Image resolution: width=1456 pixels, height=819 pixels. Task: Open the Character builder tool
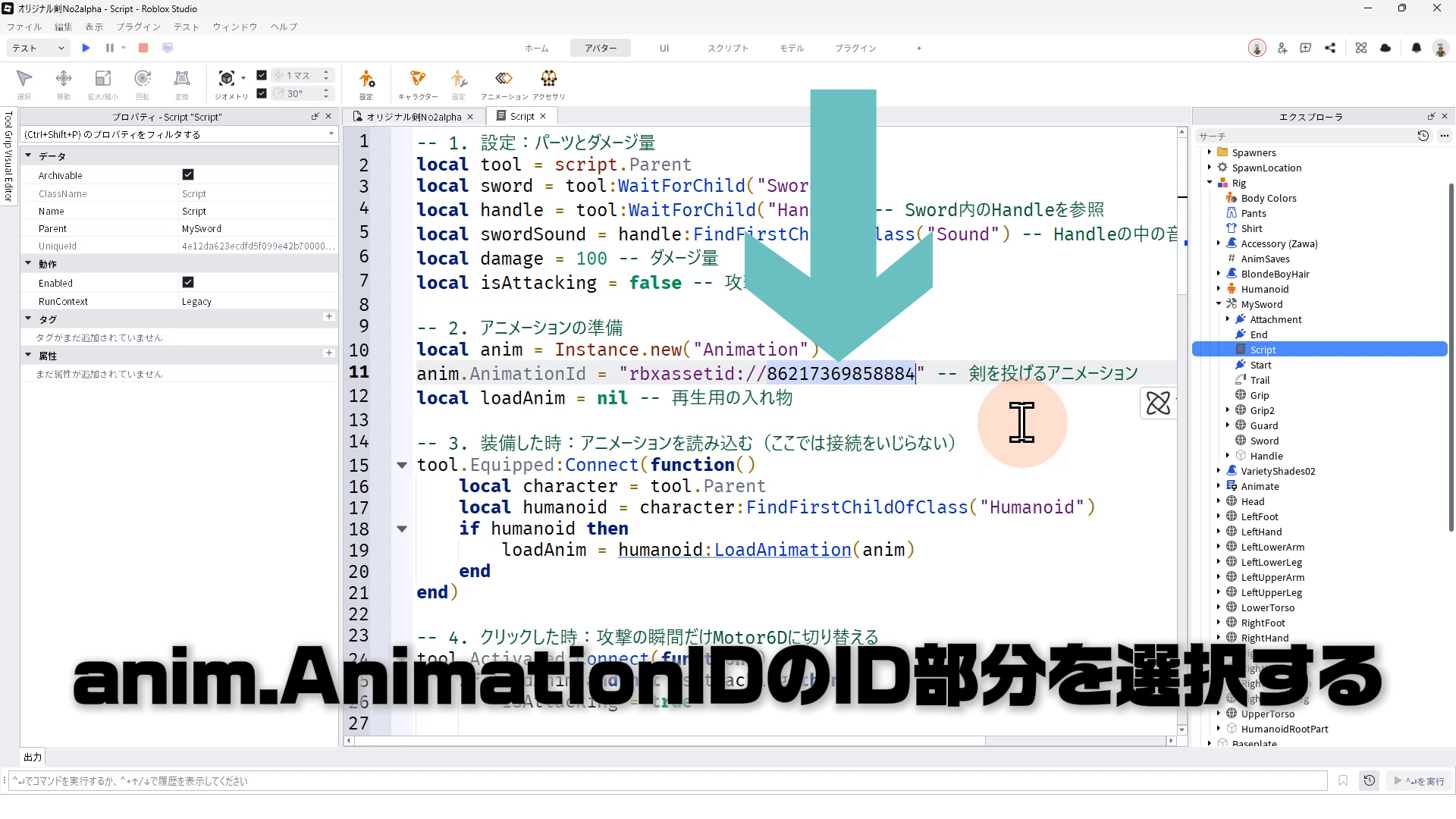tap(417, 79)
